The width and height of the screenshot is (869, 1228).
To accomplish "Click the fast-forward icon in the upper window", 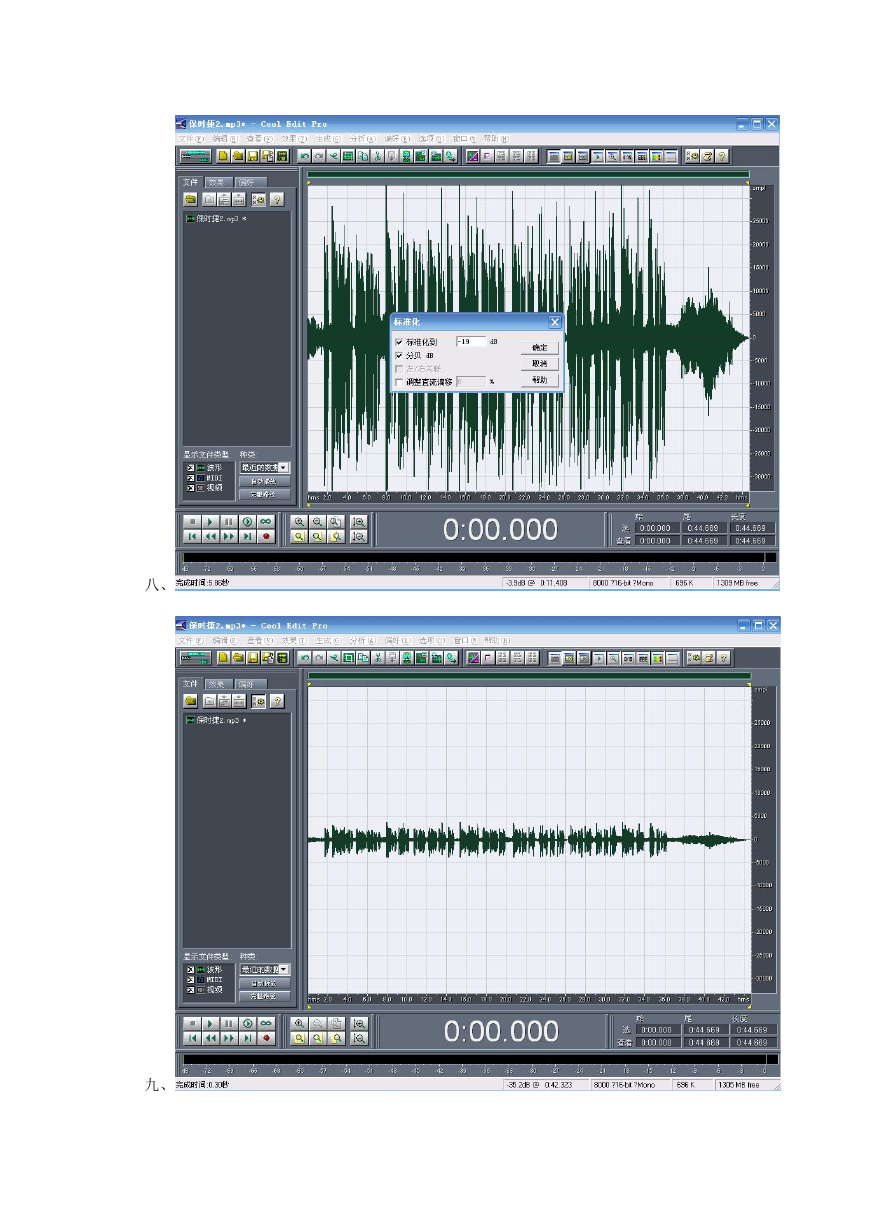I will point(229,536).
